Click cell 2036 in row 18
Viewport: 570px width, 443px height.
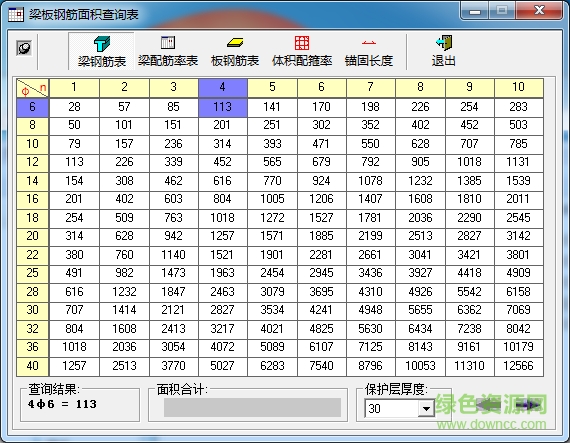(x=420, y=218)
